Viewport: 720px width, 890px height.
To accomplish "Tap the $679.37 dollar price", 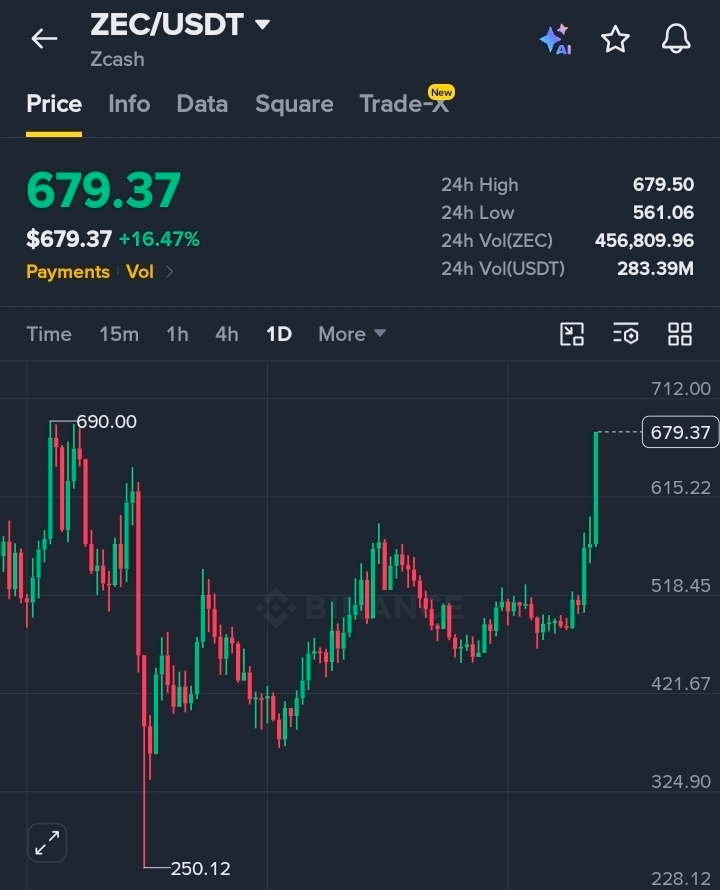I will 69,239.
